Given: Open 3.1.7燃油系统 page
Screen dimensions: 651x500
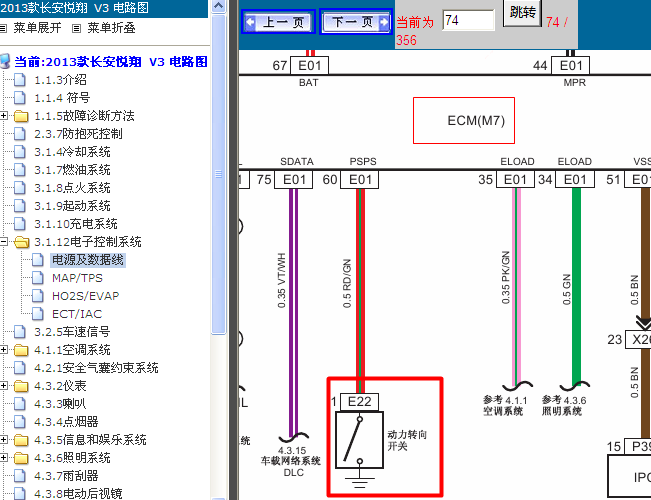Looking at the screenshot, I should click(72, 170).
